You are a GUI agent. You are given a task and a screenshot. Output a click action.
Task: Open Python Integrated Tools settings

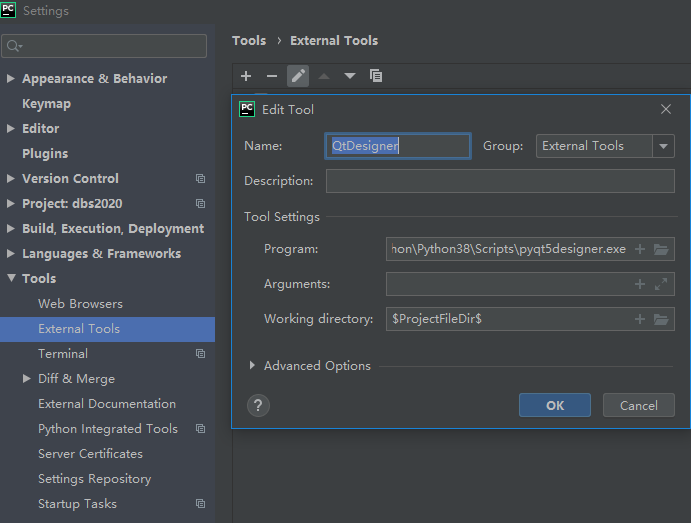[x=108, y=429]
